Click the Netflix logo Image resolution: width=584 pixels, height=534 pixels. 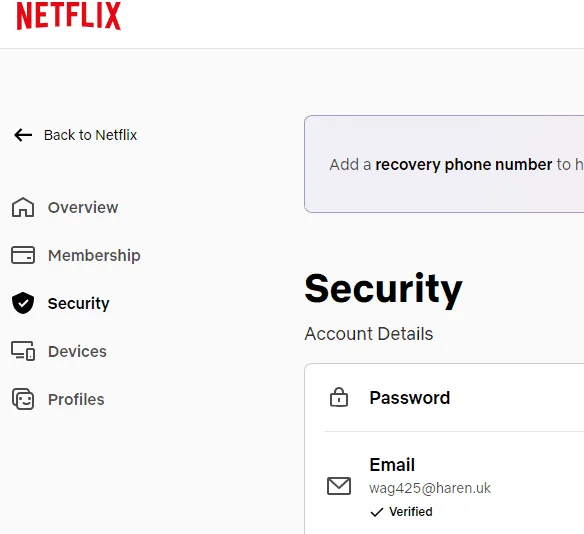69,16
